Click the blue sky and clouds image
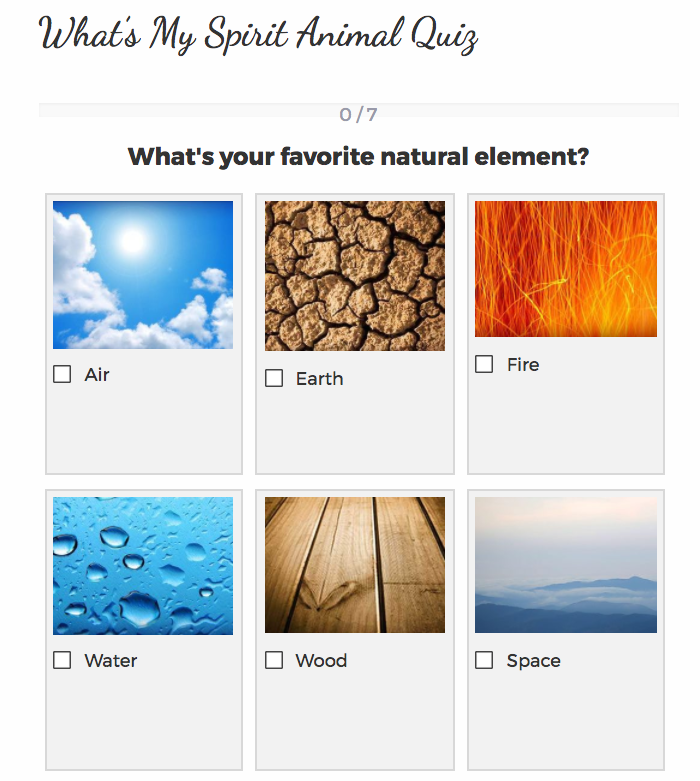700x781 pixels. 143,275
